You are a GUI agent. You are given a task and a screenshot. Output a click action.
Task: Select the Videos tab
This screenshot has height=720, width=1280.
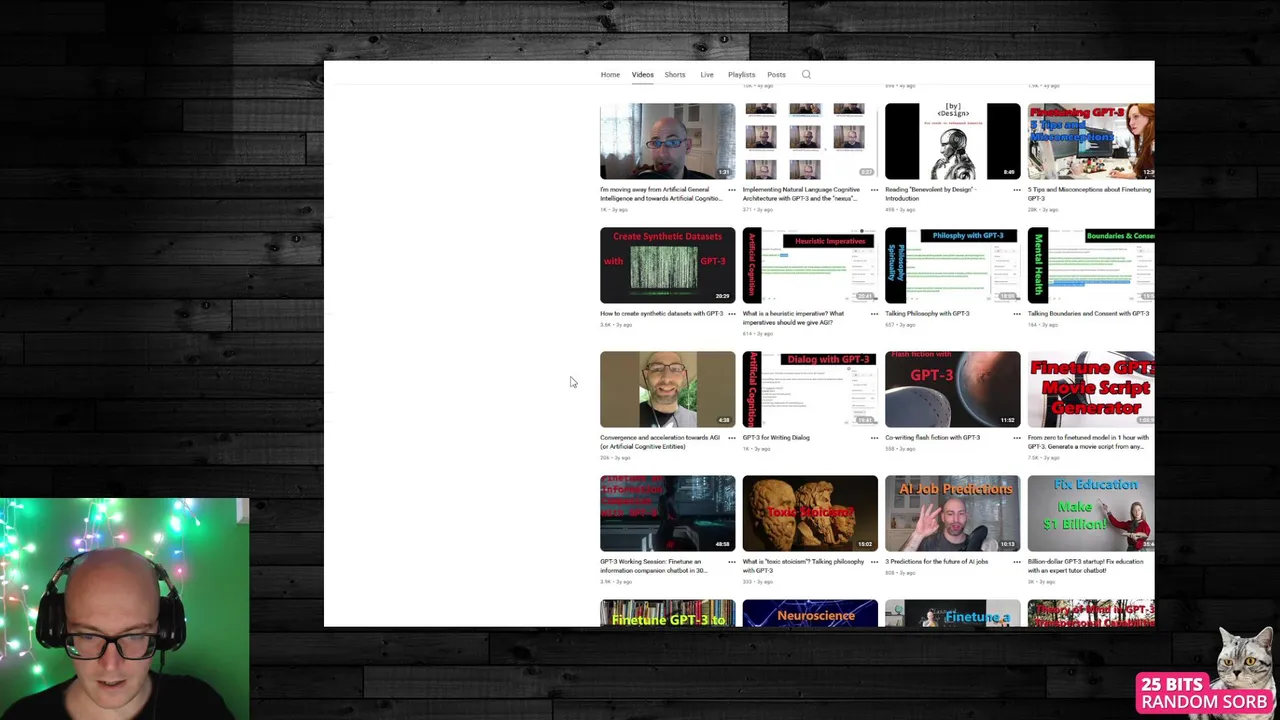[642, 74]
